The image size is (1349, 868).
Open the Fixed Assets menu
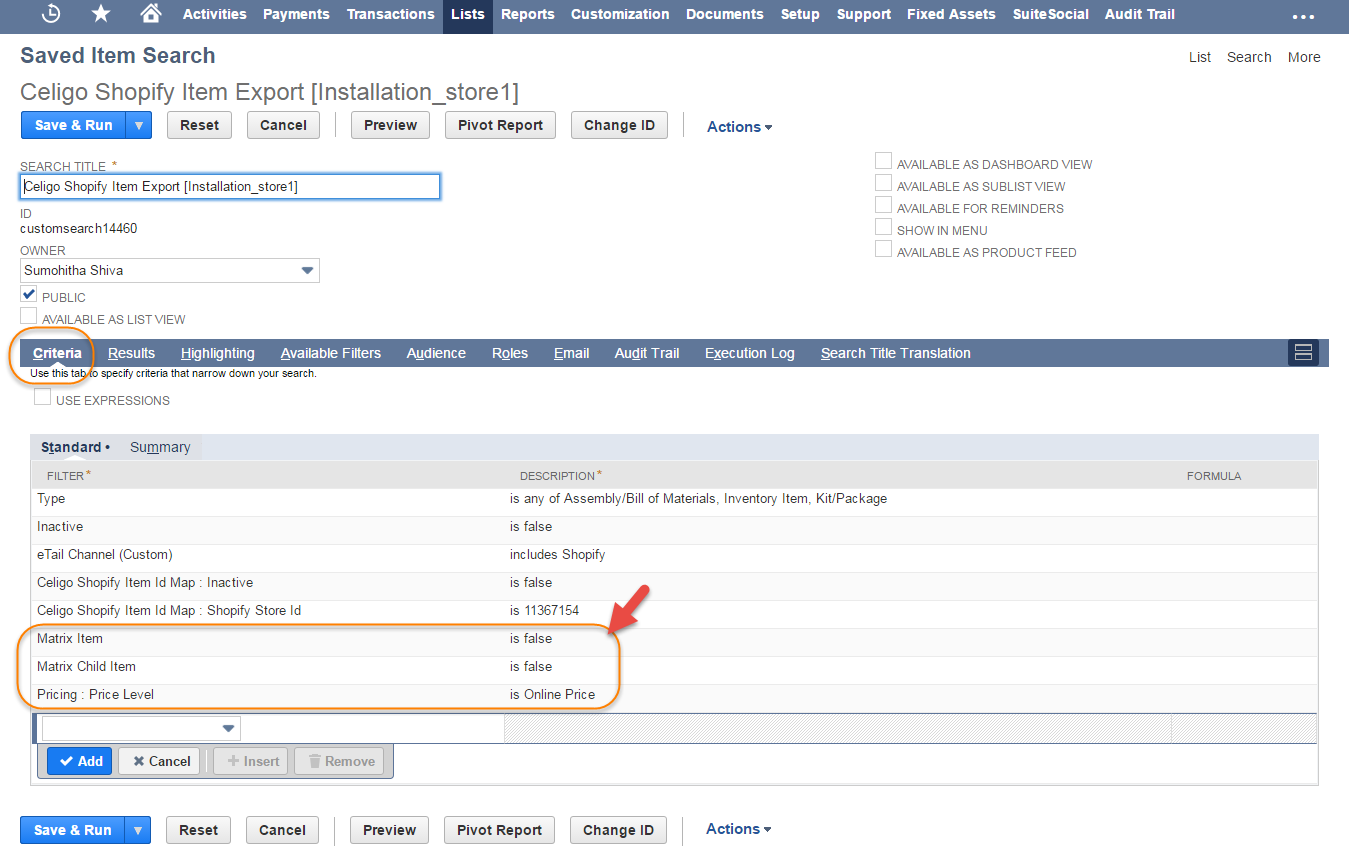tap(951, 14)
